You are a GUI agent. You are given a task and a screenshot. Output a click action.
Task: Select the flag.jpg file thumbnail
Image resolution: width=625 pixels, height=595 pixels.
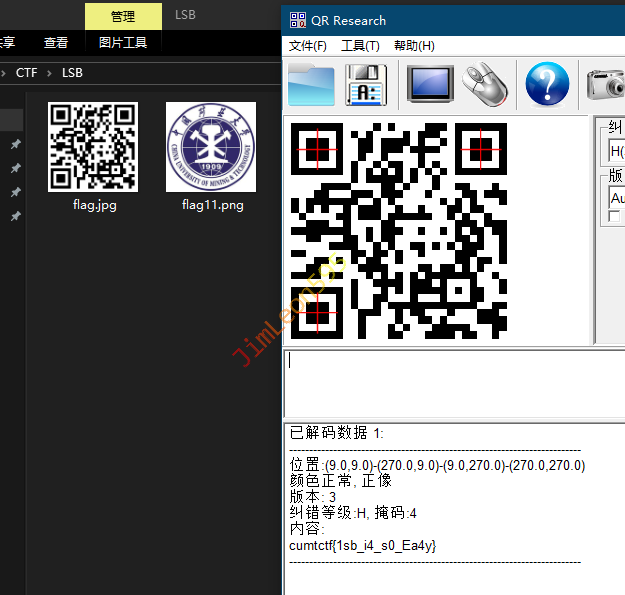(92, 147)
